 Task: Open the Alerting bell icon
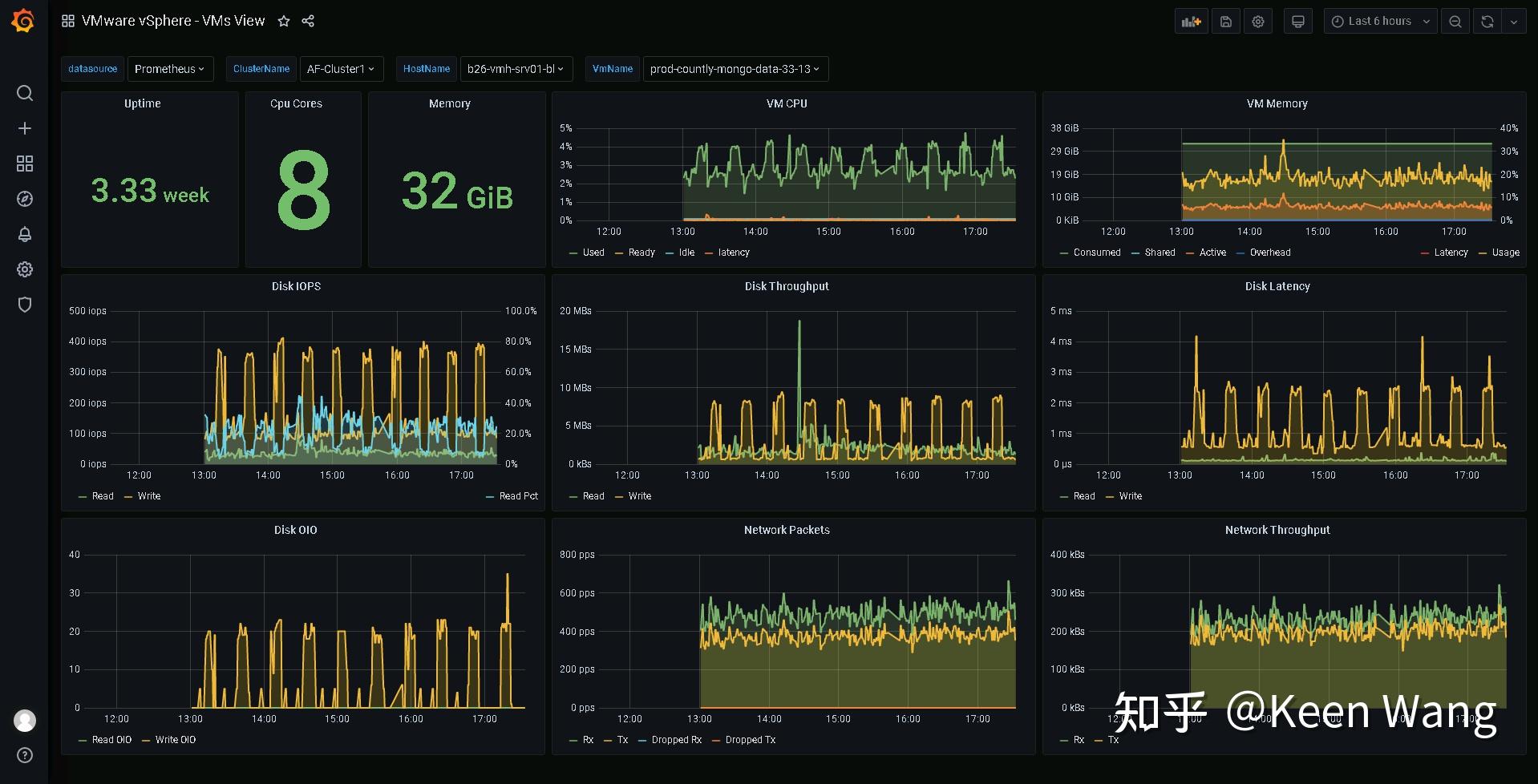coord(24,234)
